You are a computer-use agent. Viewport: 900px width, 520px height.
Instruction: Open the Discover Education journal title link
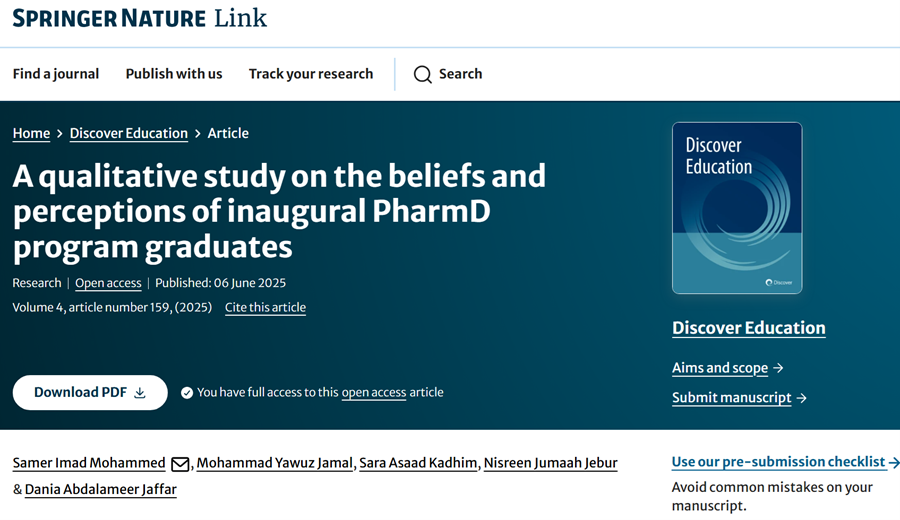click(749, 328)
